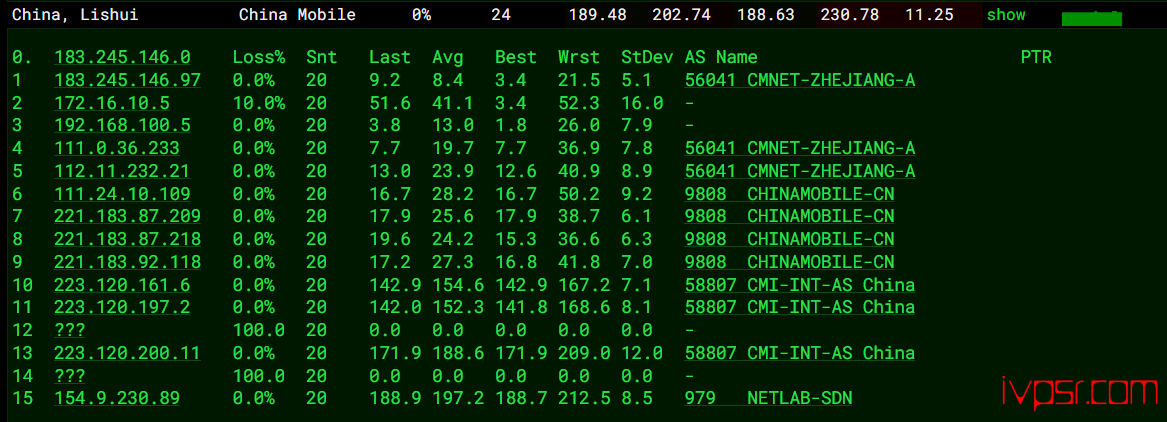Click the ??? entry on hop 14
Screen dimensions: 1167x422
coord(70,376)
